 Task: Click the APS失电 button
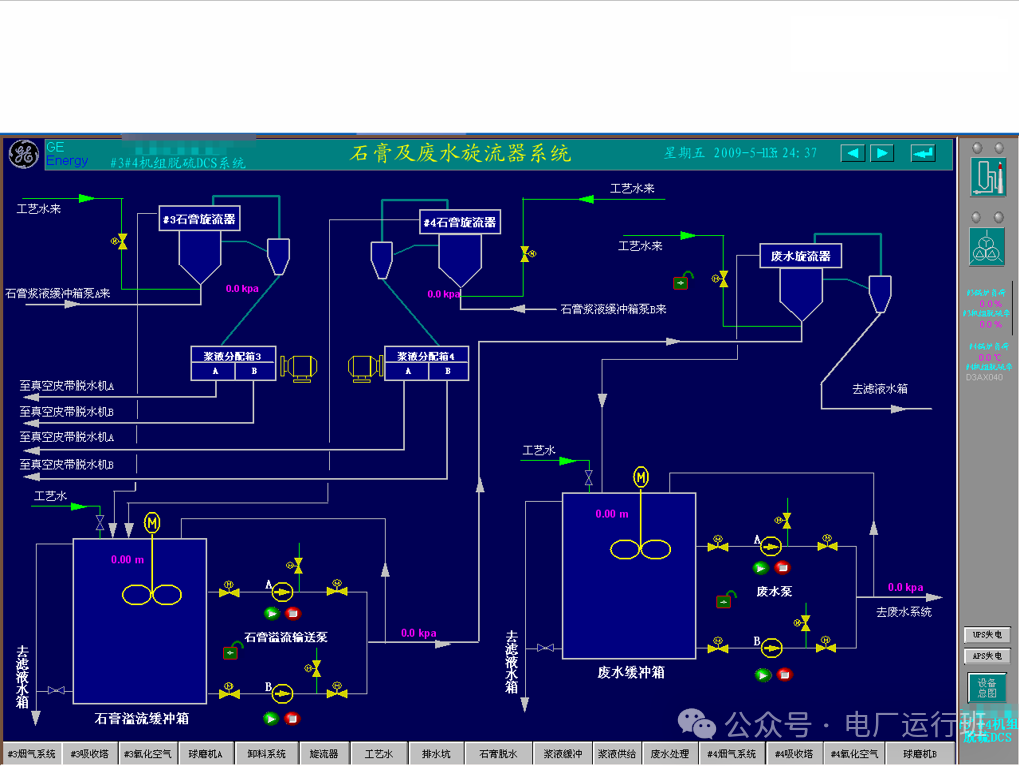pyautogui.click(x=987, y=656)
